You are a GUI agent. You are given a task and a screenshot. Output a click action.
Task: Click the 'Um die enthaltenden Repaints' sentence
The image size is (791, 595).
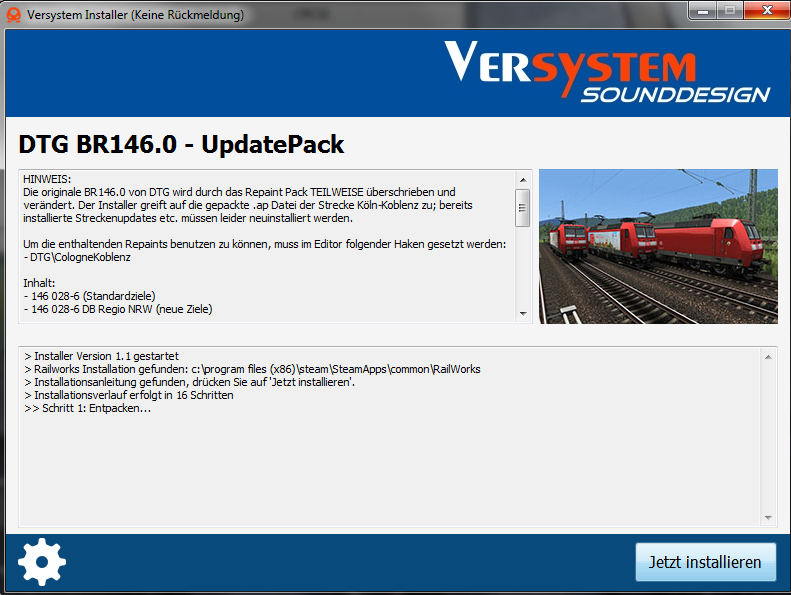click(264, 244)
